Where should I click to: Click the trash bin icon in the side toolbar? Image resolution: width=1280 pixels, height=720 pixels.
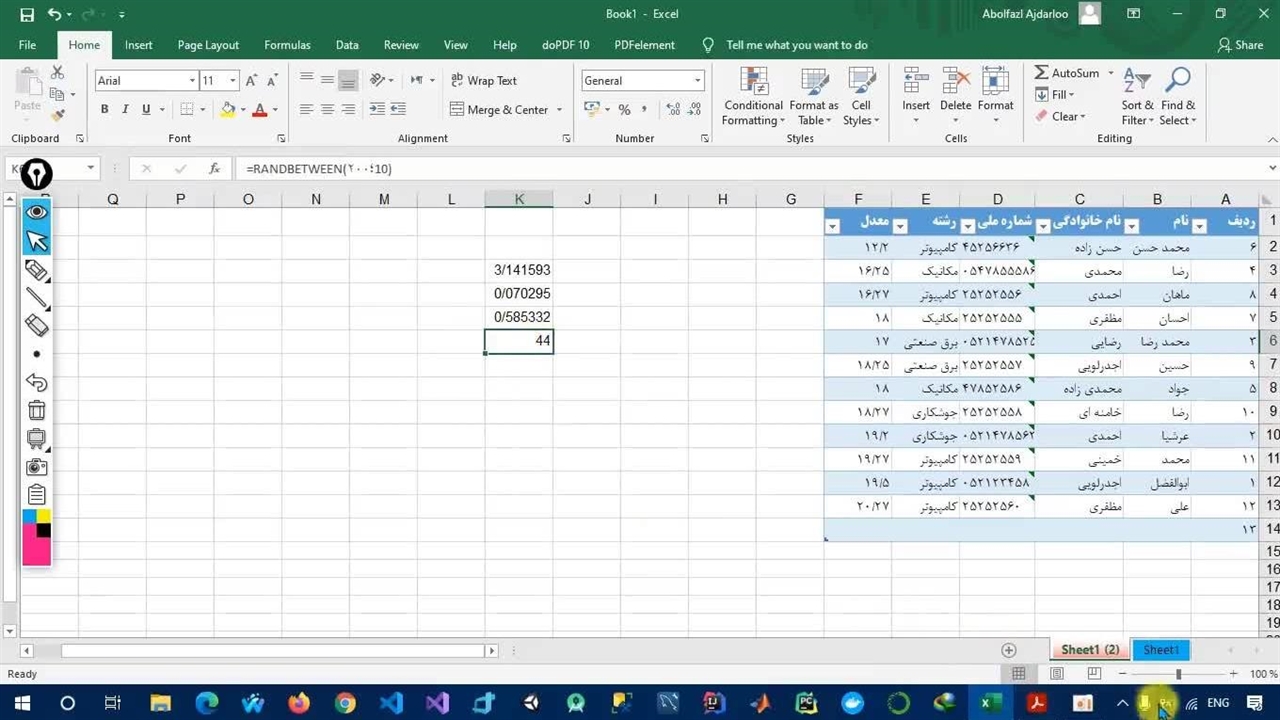[36, 410]
